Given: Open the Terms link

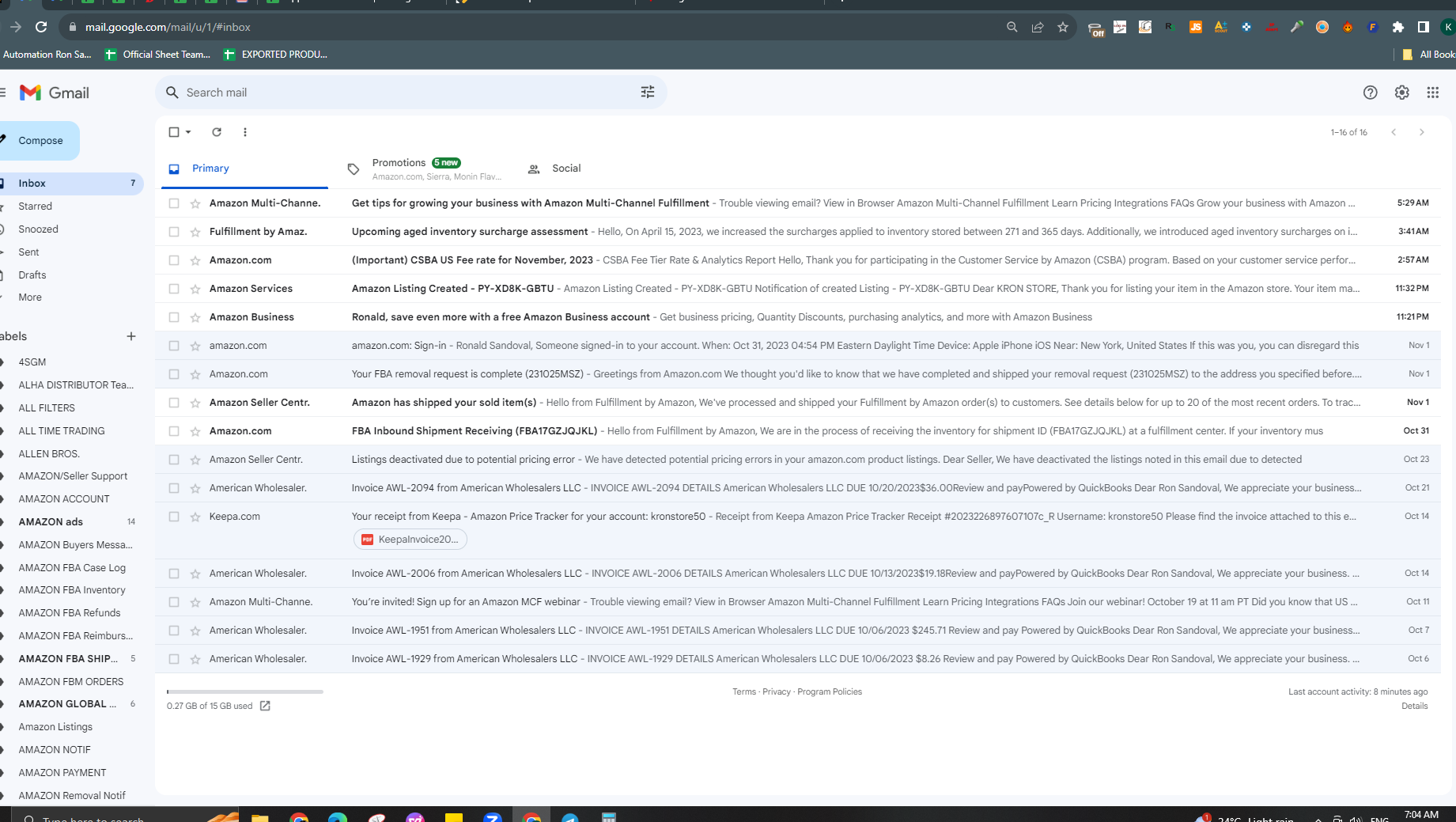Looking at the screenshot, I should tap(744, 692).
